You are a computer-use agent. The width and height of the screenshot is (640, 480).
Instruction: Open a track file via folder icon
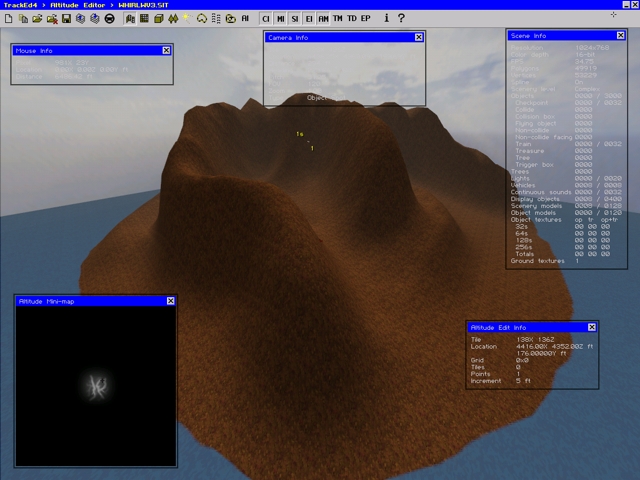point(37,19)
